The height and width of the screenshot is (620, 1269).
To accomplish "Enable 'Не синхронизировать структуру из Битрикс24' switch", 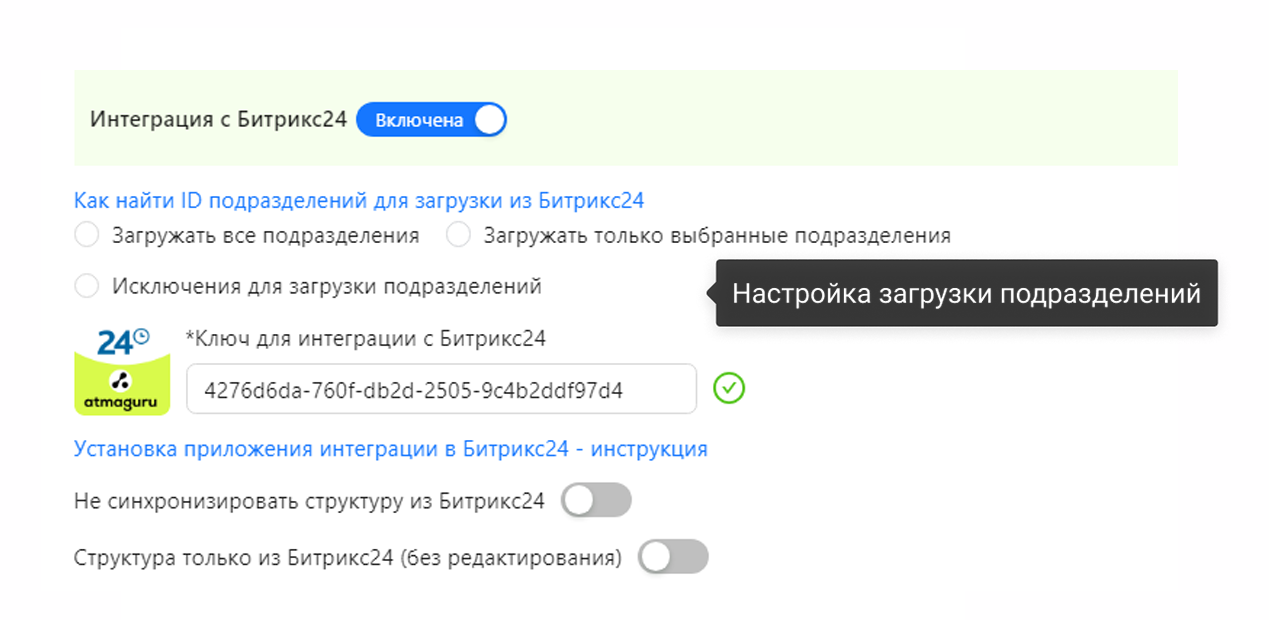I will [x=596, y=500].
